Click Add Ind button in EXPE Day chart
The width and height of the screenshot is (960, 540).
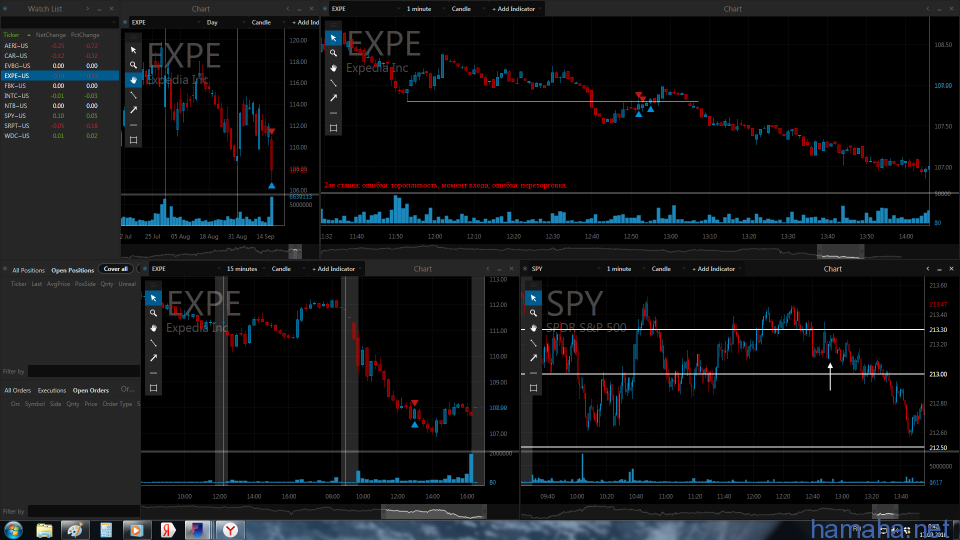click(305, 23)
